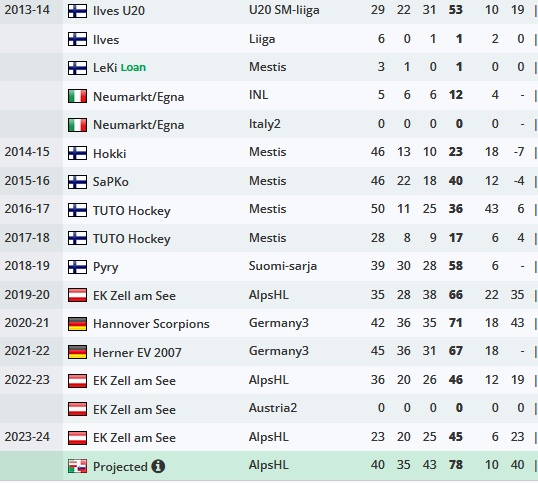Open Herner EV 2007 team page
Screen dimensions: 538x483
[137, 352]
